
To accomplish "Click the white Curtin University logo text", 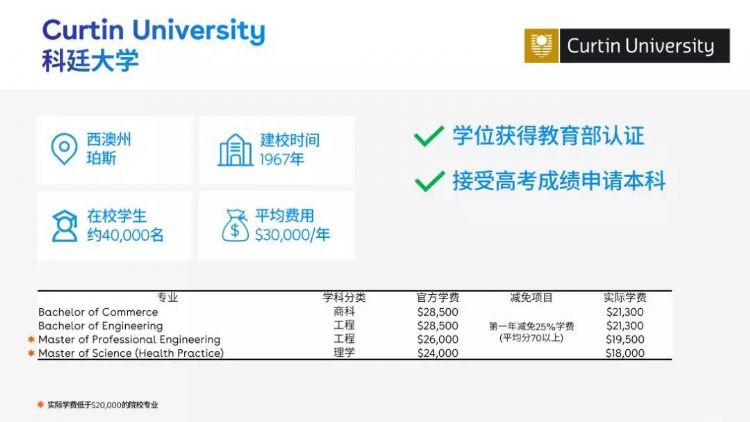I will [x=640, y=46].
